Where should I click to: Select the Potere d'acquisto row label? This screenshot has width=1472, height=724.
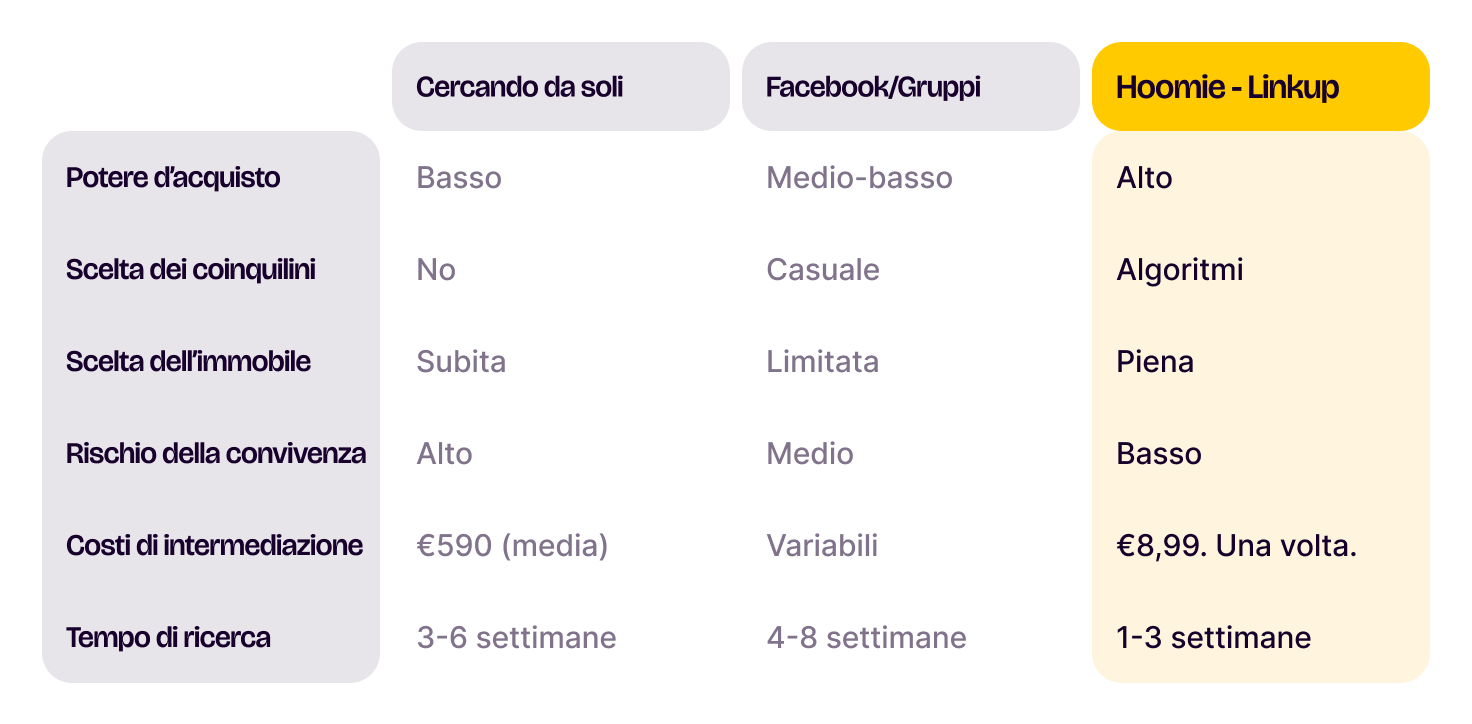pos(173,178)
